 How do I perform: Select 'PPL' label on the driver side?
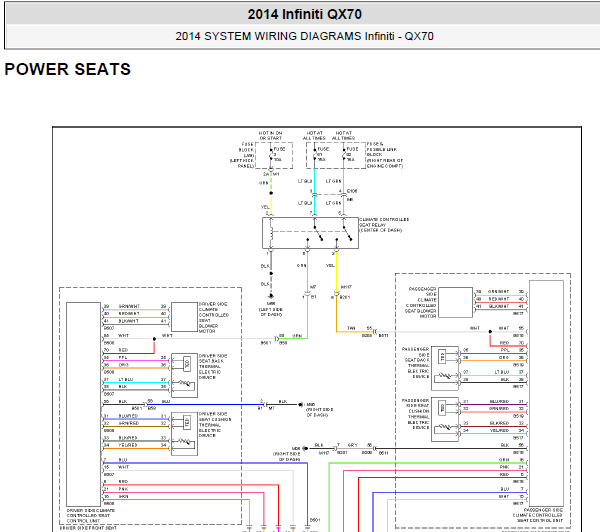point(123,357)
